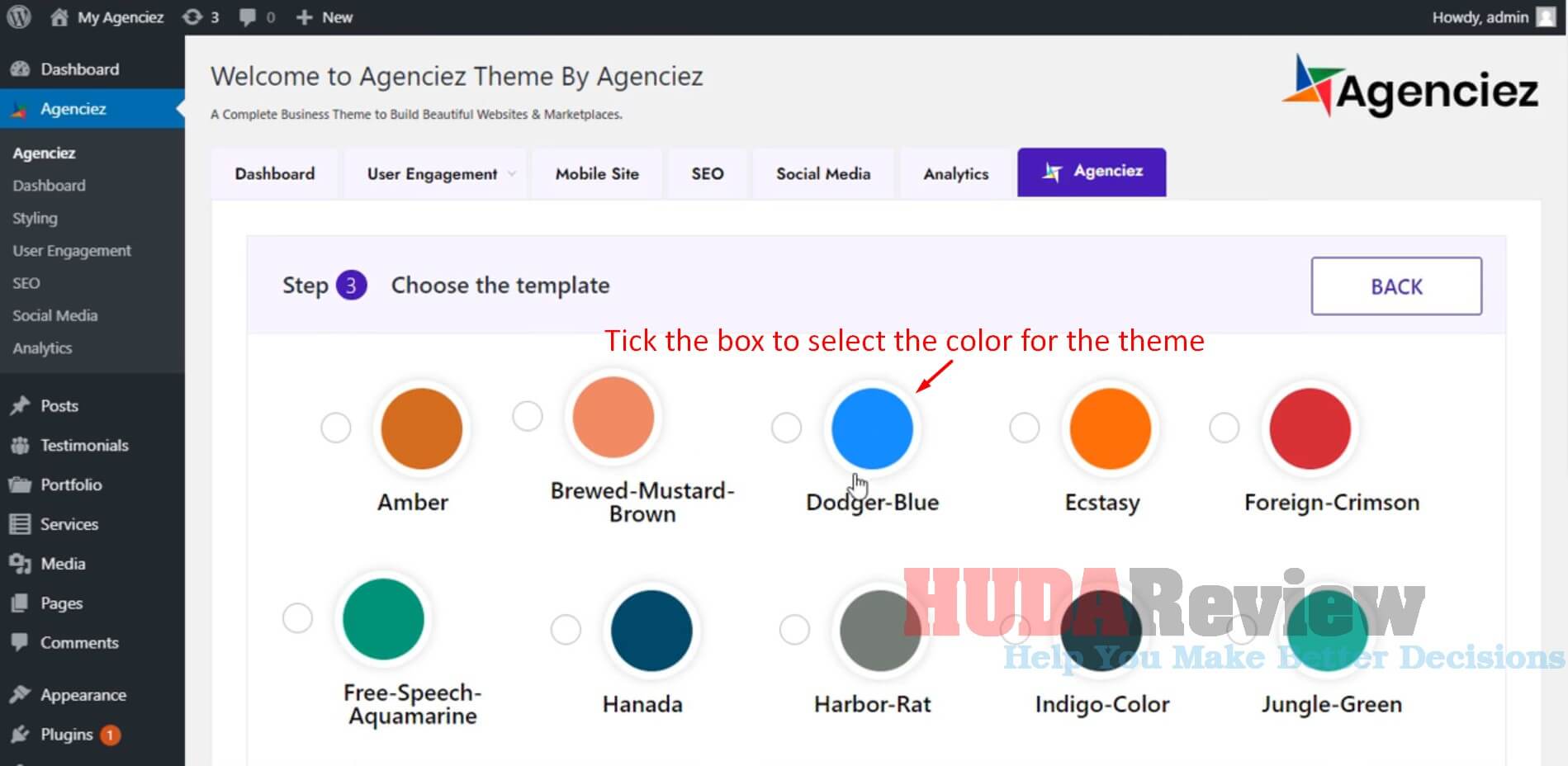Select the Free-Speech-Aquamarine radio button

point(297,617)
